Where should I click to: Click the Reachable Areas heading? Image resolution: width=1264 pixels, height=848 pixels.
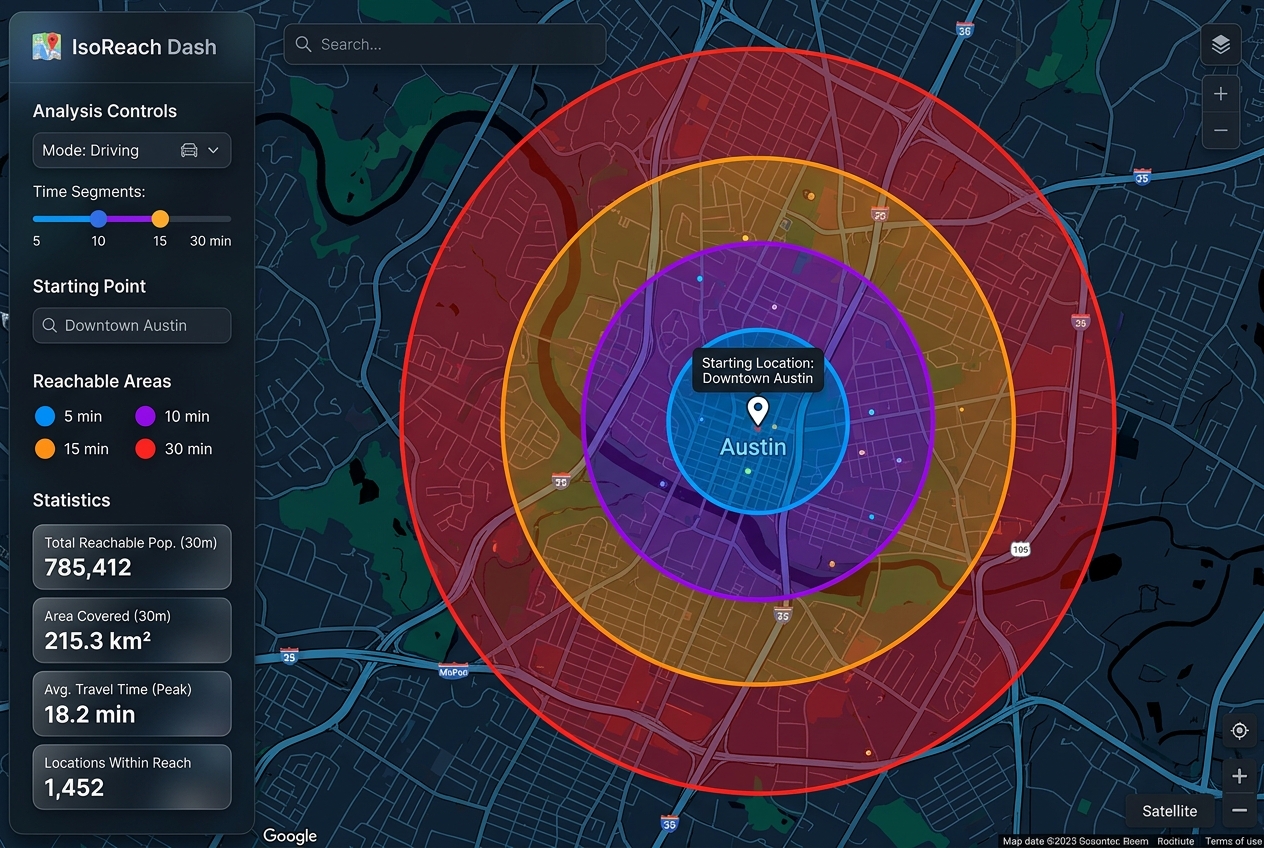102,381
